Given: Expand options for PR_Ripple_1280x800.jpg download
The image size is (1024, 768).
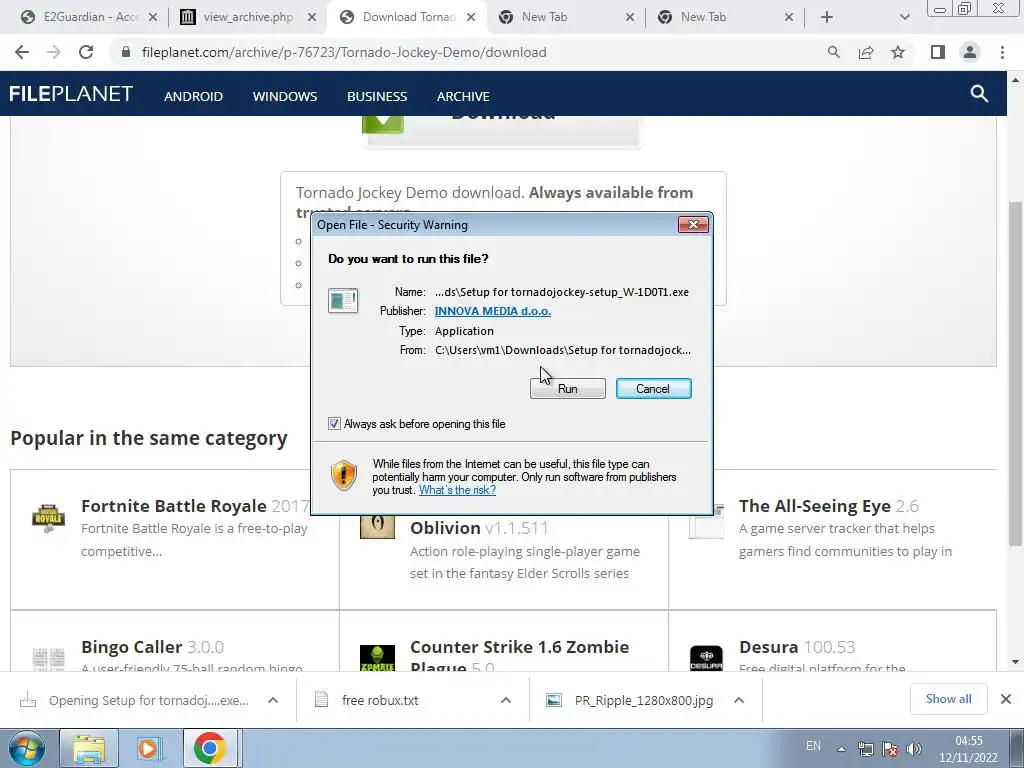Looking at the screenshot, I should pos(739,700).
